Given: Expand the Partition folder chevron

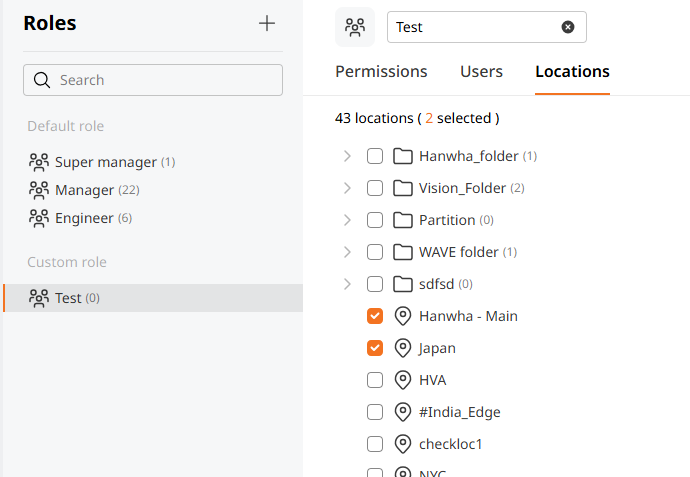Looking at the screenshot, I should point(347,220).
